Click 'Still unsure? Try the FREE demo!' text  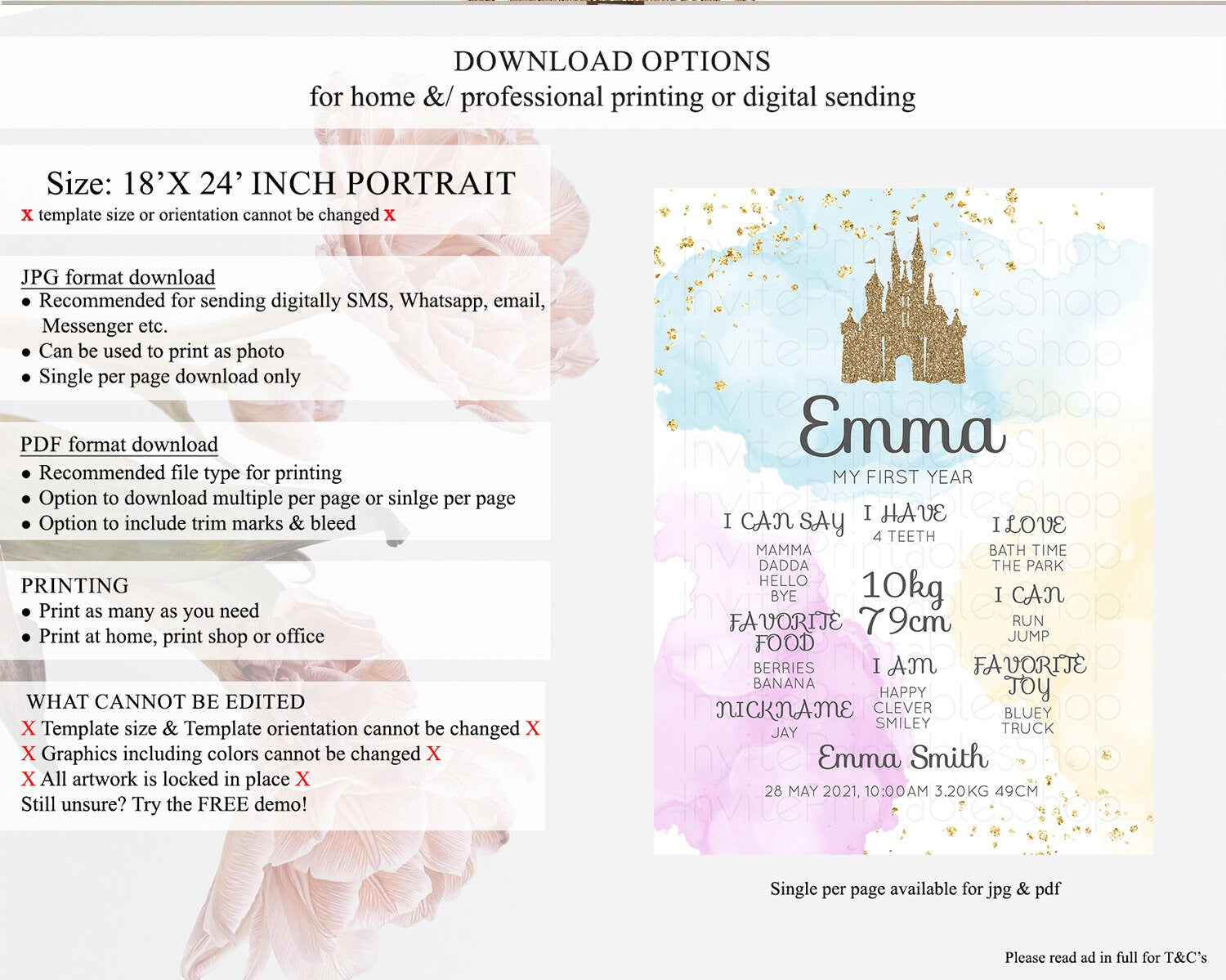tap(164, 804)
